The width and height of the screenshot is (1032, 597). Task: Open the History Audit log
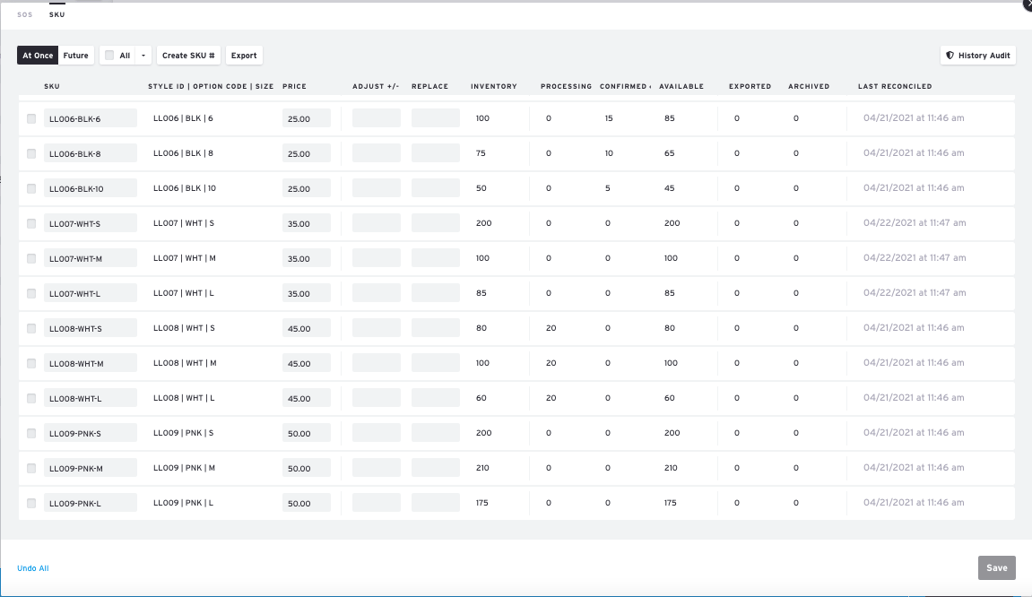pos(977,55)
